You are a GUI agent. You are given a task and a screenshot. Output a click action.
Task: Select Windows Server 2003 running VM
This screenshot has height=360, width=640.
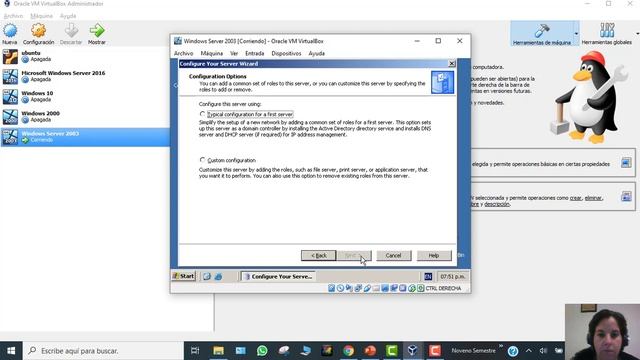(85, 137)
